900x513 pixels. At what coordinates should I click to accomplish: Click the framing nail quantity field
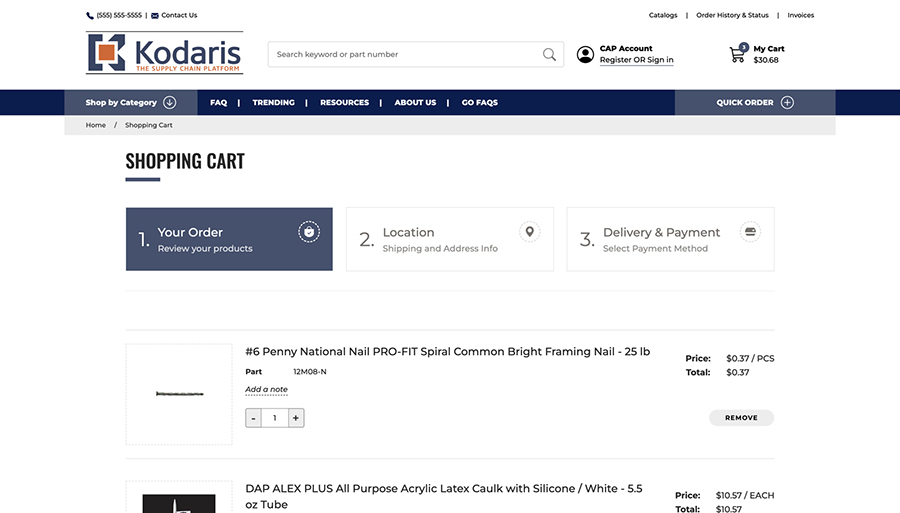(274, 418)
